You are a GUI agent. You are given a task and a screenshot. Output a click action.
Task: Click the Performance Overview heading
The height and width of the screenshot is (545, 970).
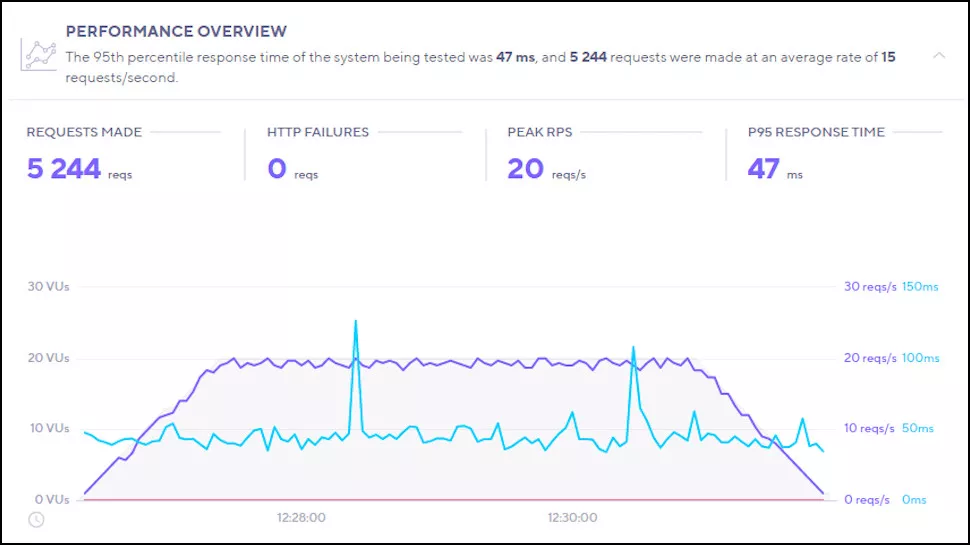click(176, 32)
